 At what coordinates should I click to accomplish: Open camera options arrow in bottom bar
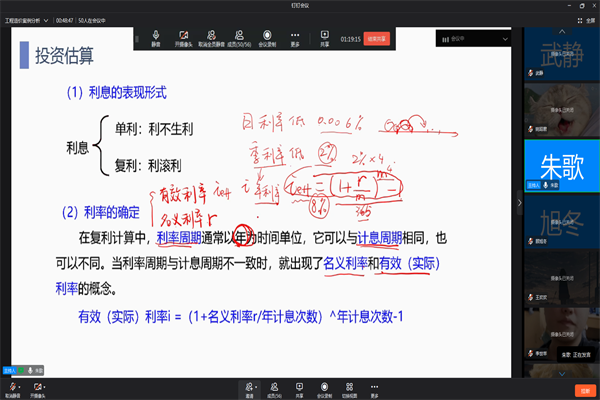tap(44, 387)
